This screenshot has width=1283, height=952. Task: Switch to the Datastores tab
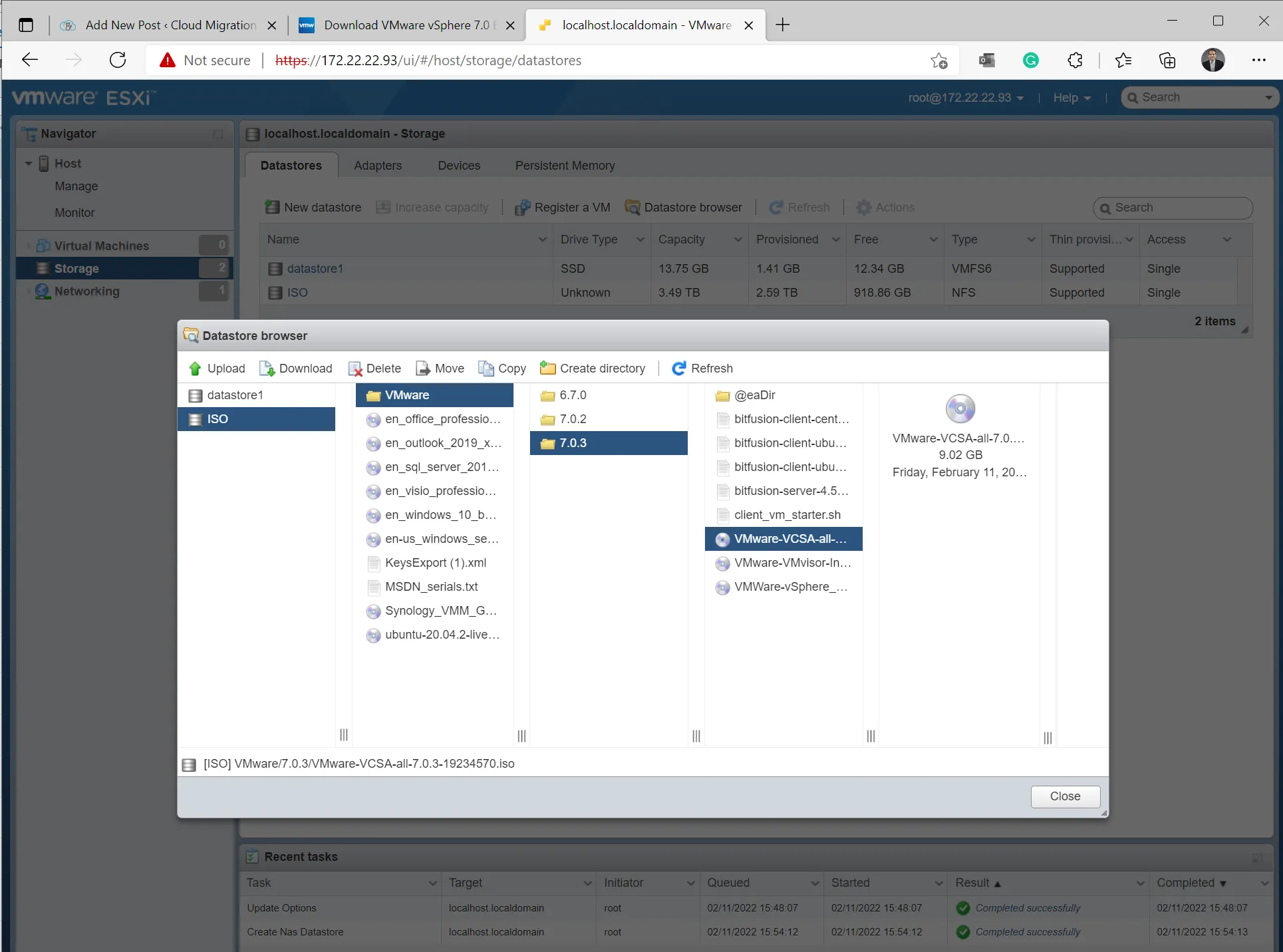(291, 165)
